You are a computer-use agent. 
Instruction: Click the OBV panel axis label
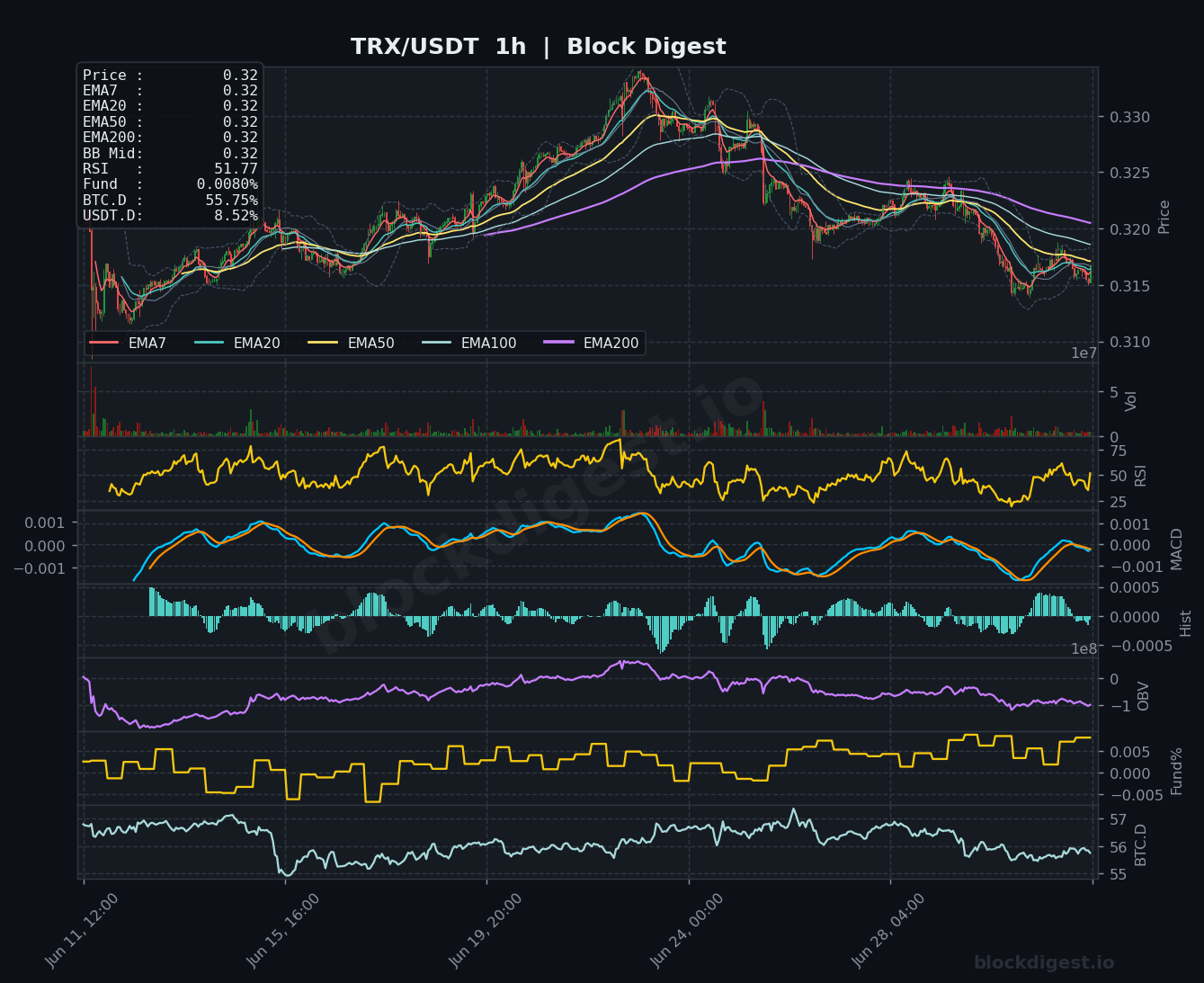[1143, 696]
